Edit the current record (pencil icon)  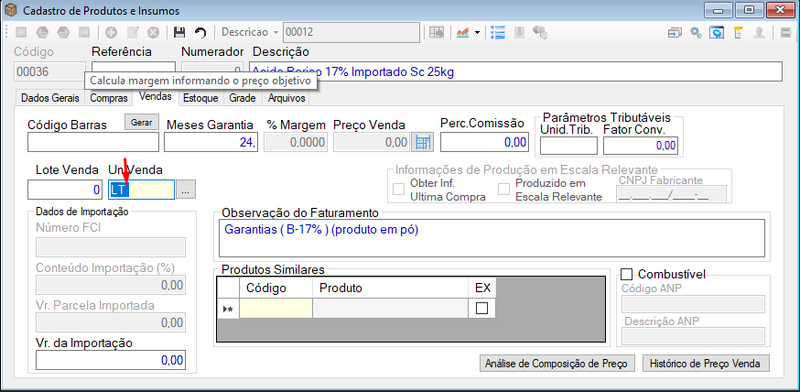click(x=132, y=32)
